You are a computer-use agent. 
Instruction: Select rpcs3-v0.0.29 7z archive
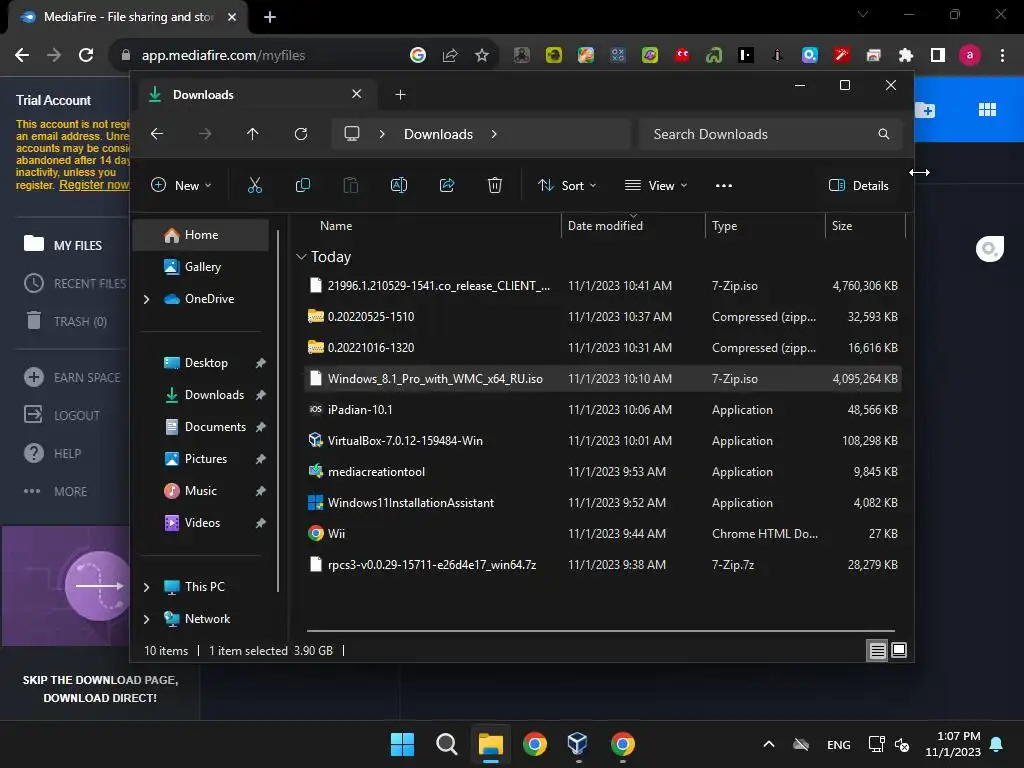(603, 565)
